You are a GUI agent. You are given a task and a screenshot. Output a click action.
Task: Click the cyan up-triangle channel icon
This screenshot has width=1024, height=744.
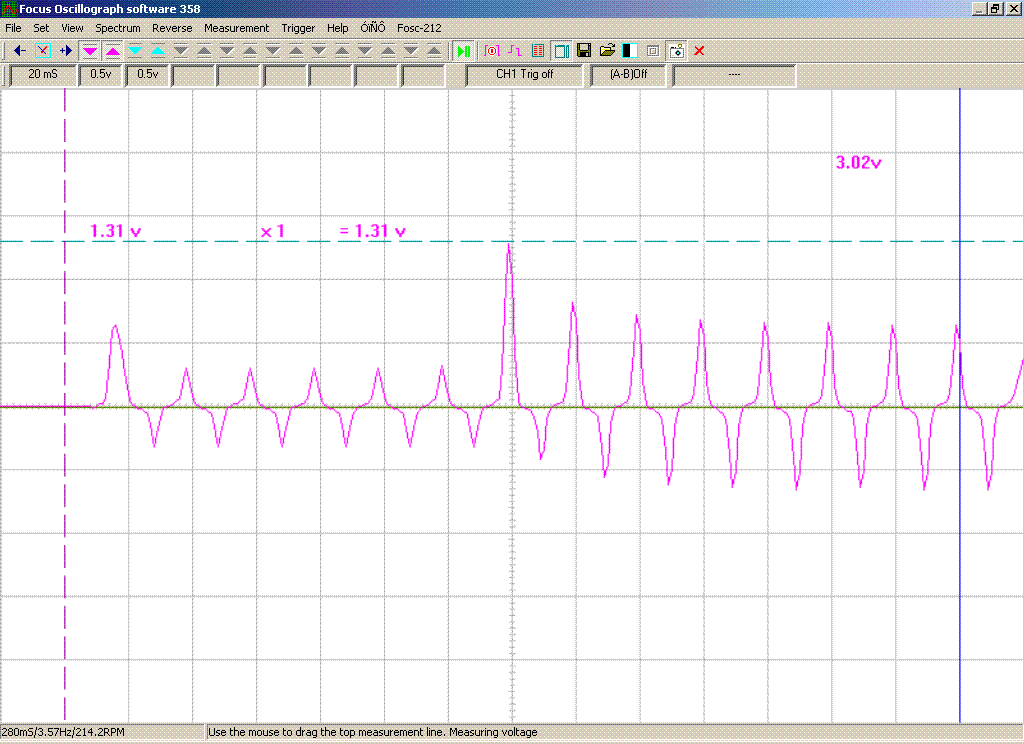click(x=158, y=50)
